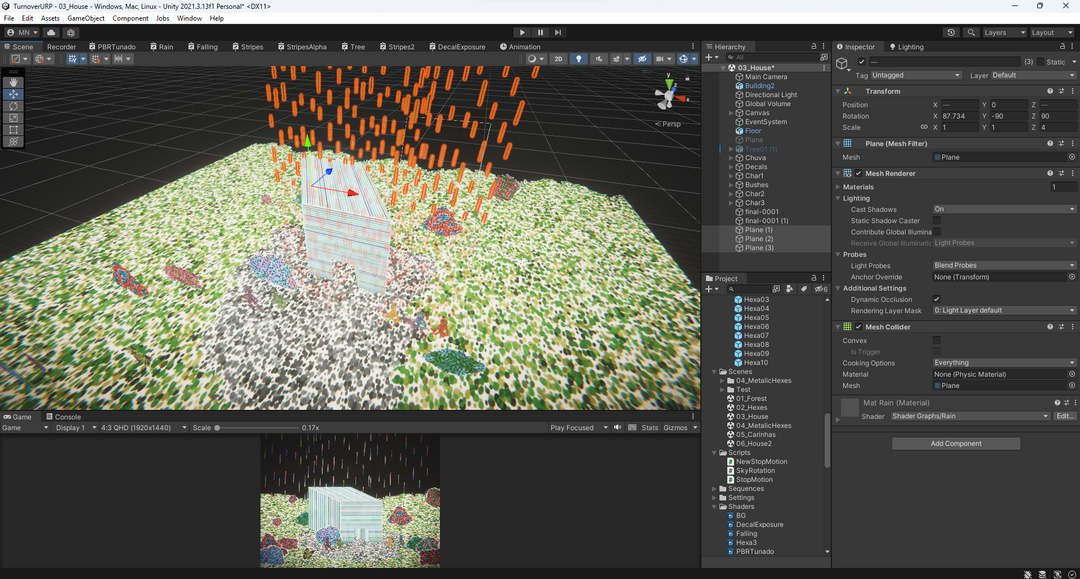Open the Cooking Options dropdown
1080x579 pixels.
point(1004,363)
